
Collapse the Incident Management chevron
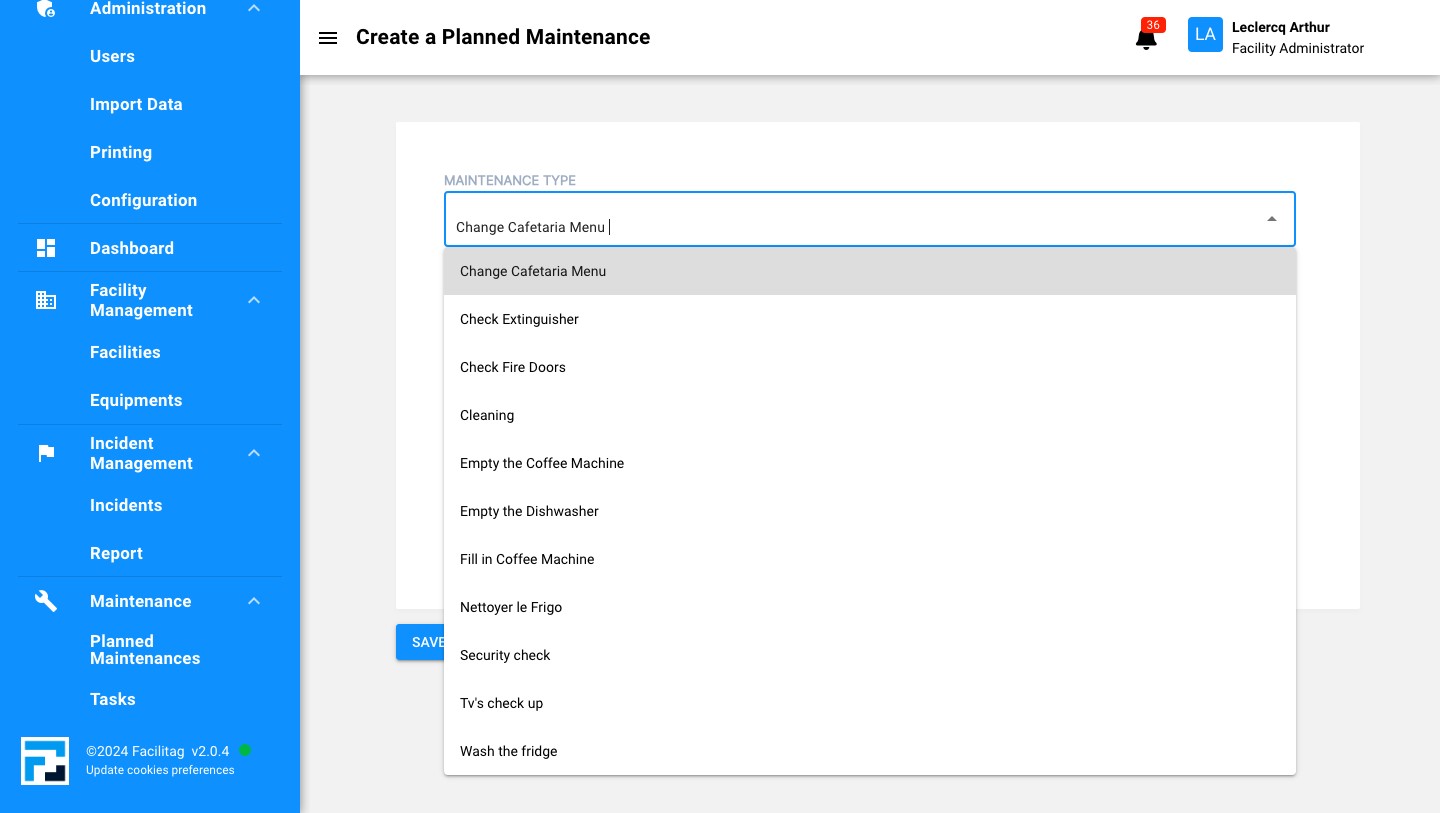coord(254,453)
